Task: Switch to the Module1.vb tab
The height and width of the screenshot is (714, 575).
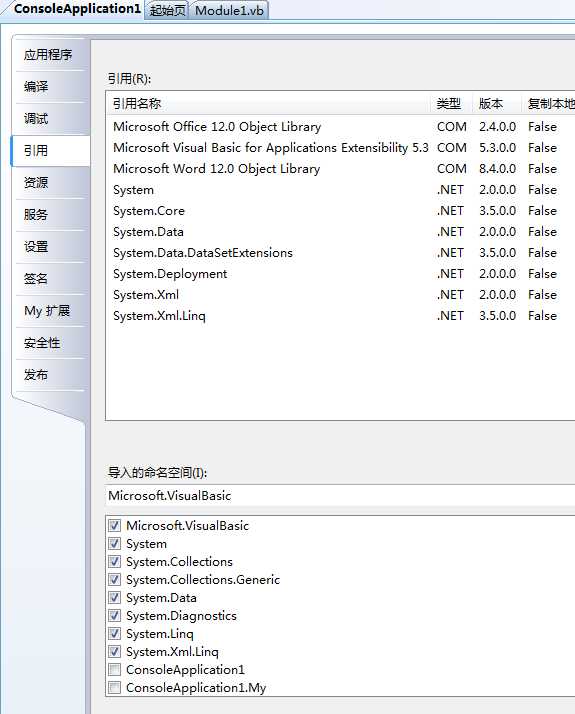Action: click(x=229, y=10)
